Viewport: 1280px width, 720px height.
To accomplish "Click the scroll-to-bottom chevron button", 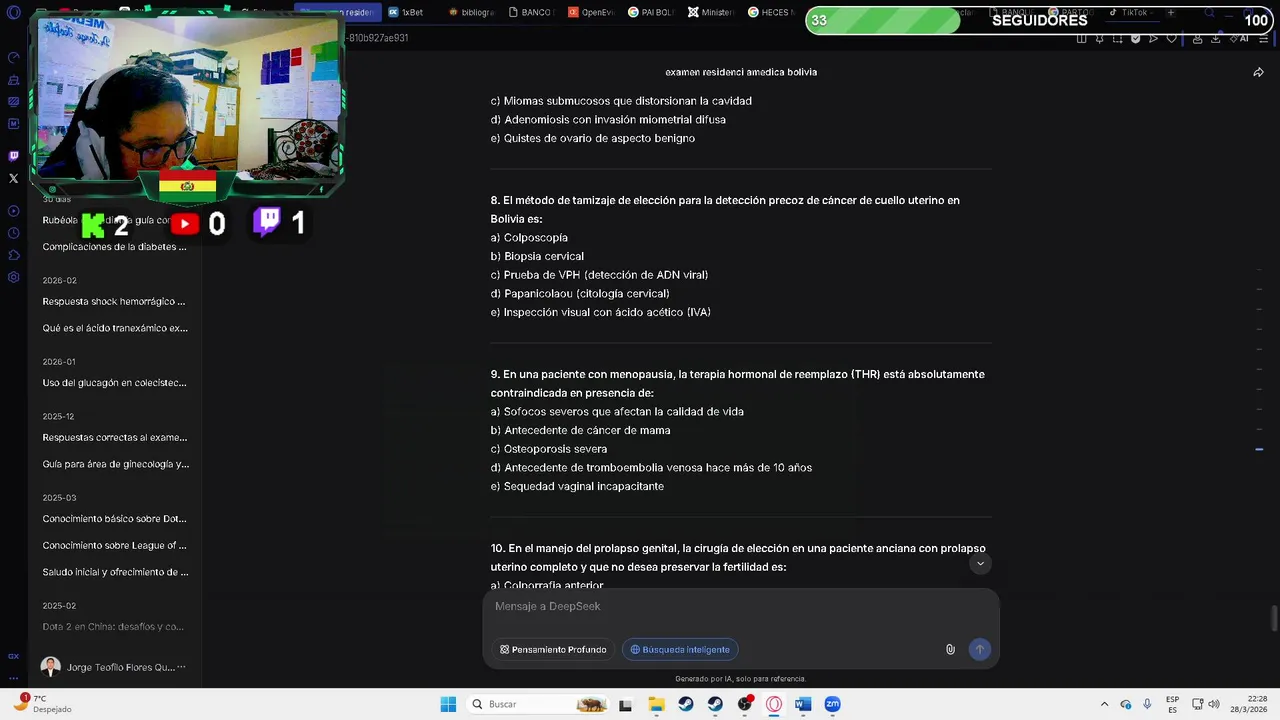I will coord(980,564).
